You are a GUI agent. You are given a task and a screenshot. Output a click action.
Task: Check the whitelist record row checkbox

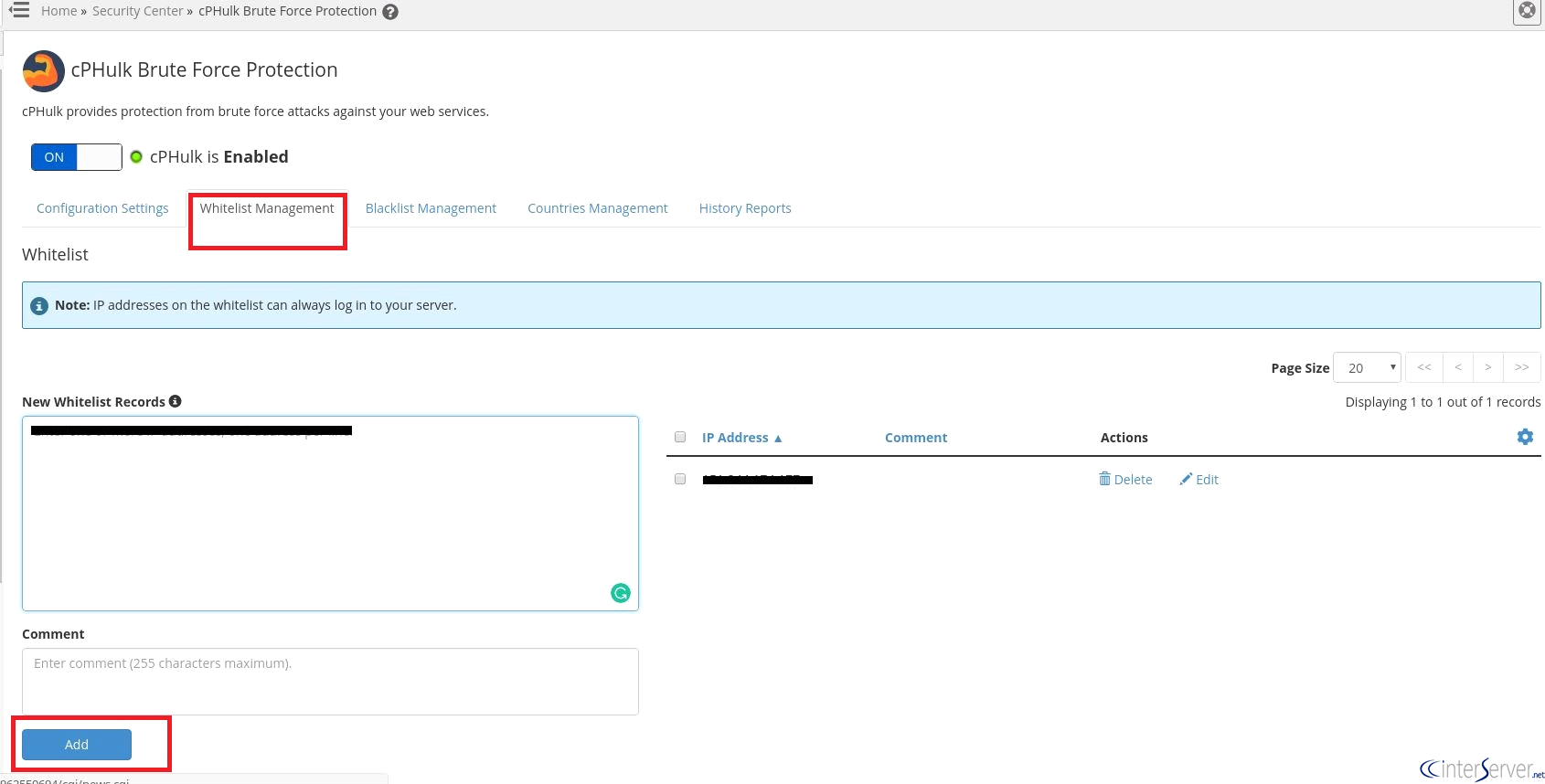(680, 479)
